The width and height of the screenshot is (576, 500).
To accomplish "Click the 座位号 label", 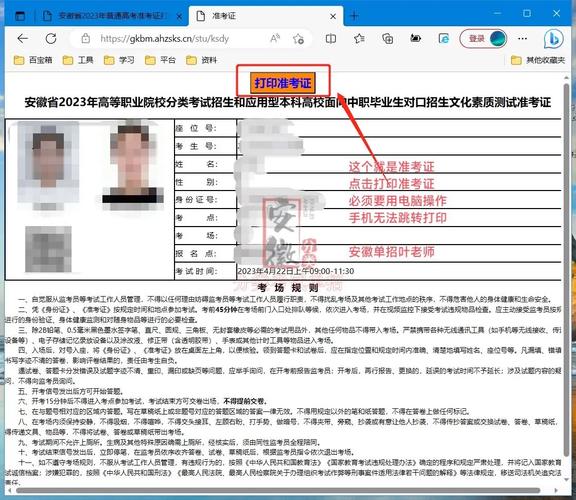I will (x=196, y=128).
